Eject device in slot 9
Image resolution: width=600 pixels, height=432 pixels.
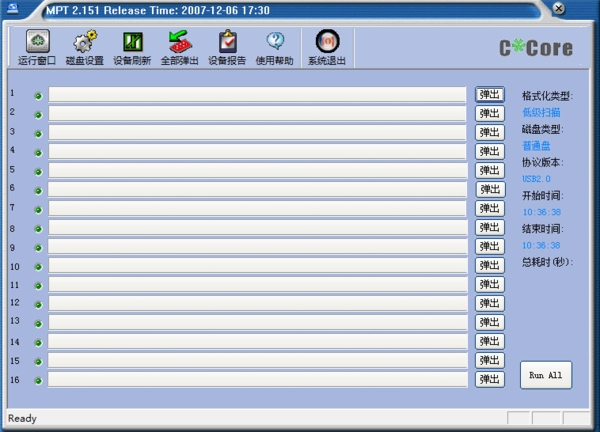(490, 246)
